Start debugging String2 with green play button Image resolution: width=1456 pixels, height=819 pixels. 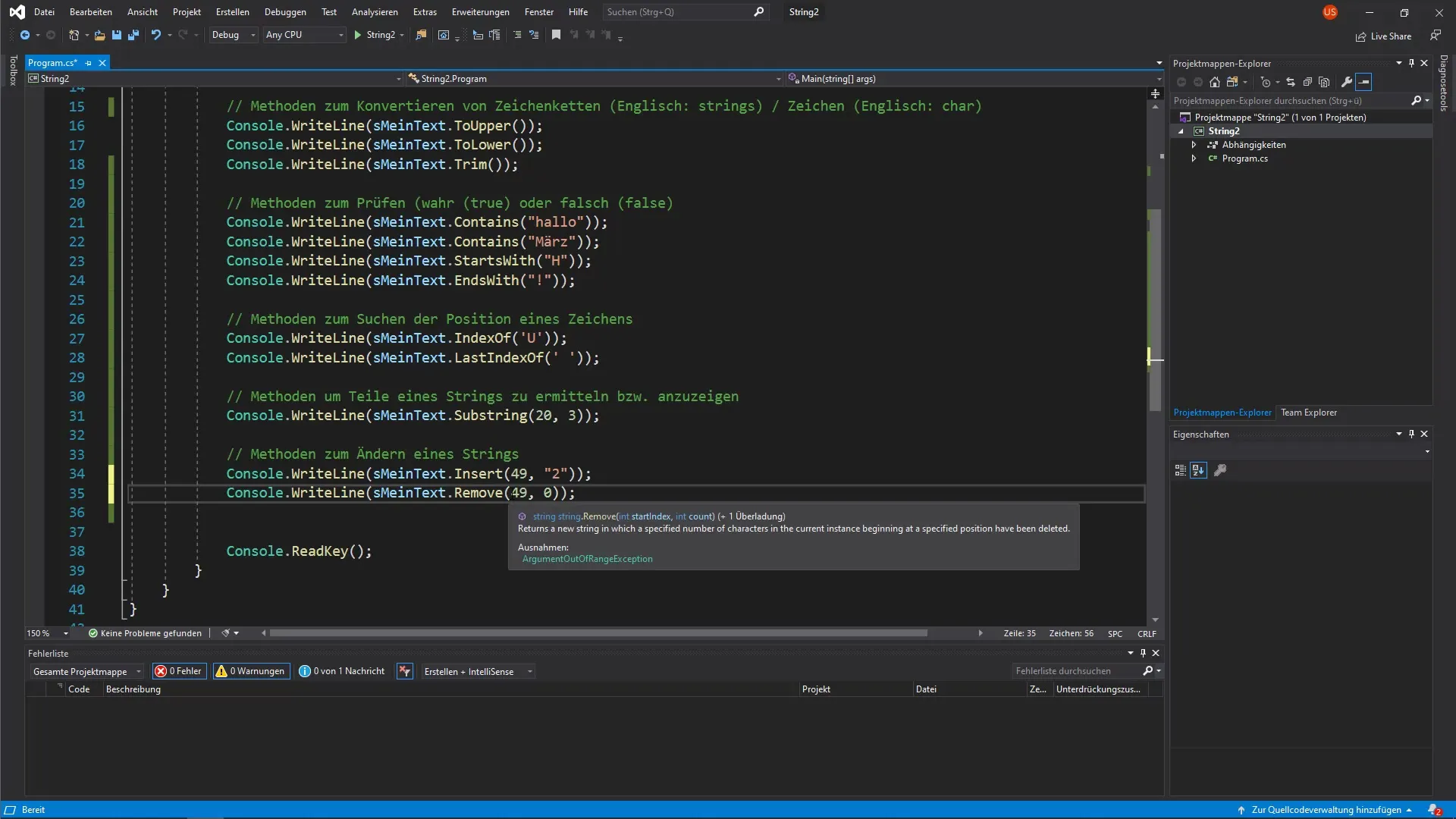pyautogui.click(x=357, y=35)
